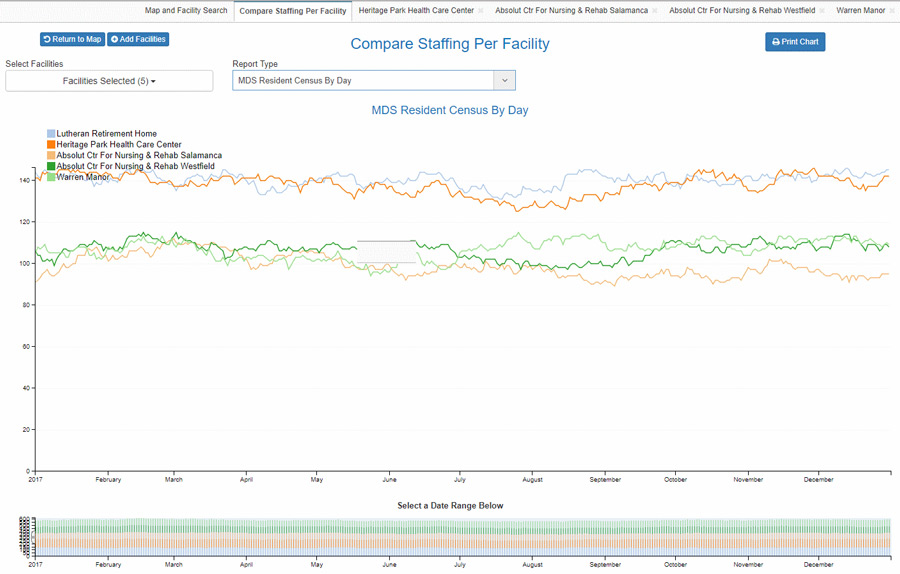Click the printer icon in Print Chart
Image resolution: width=900 pixels, height=574 pixels.
(775, 42)
